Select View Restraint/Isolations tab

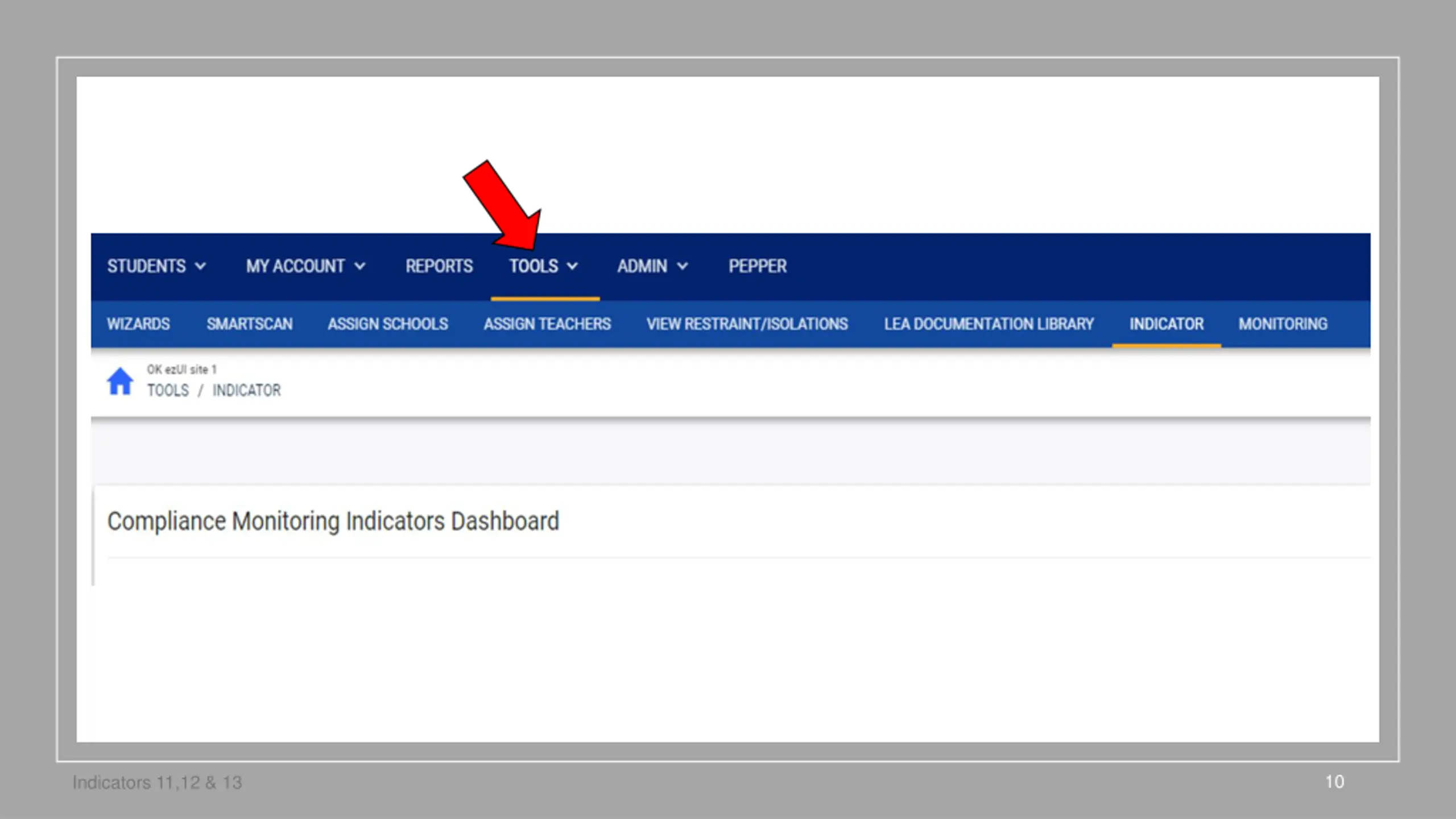coord(747,324)
